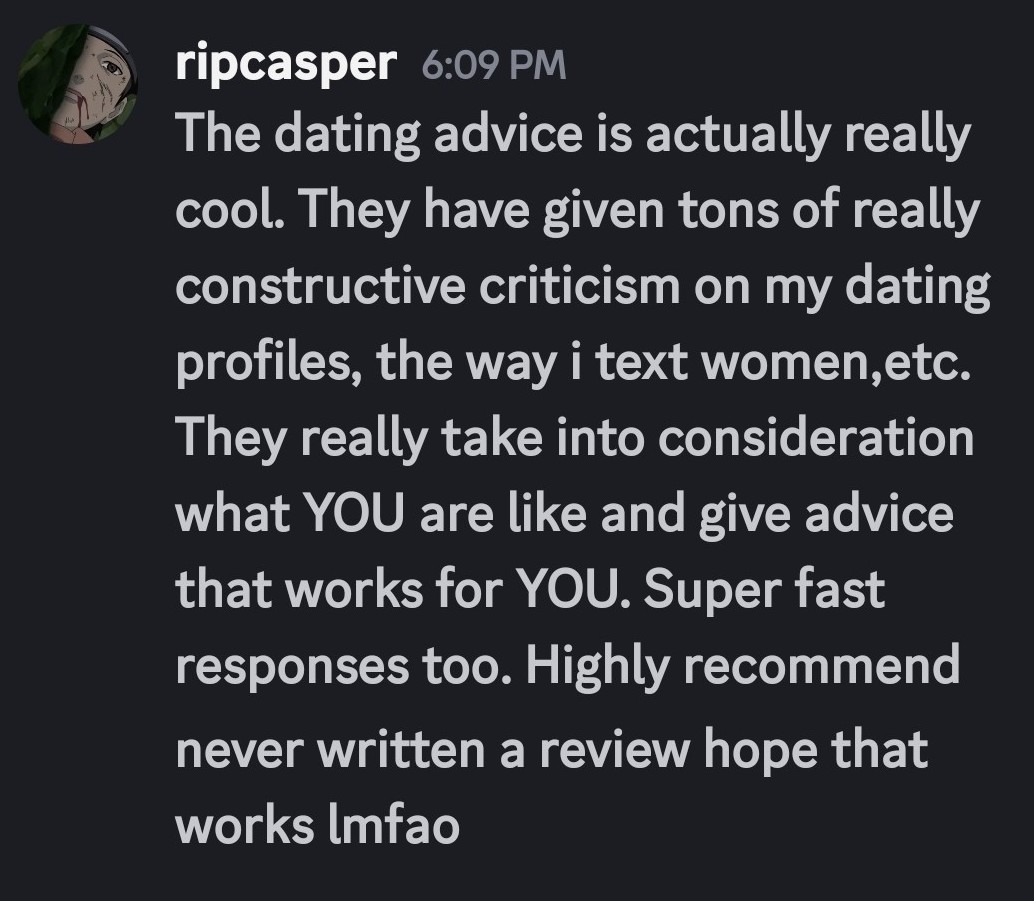Click the words 'dating advice' in first line
This screenshot has width=1034, height=901.
[429, 135]
